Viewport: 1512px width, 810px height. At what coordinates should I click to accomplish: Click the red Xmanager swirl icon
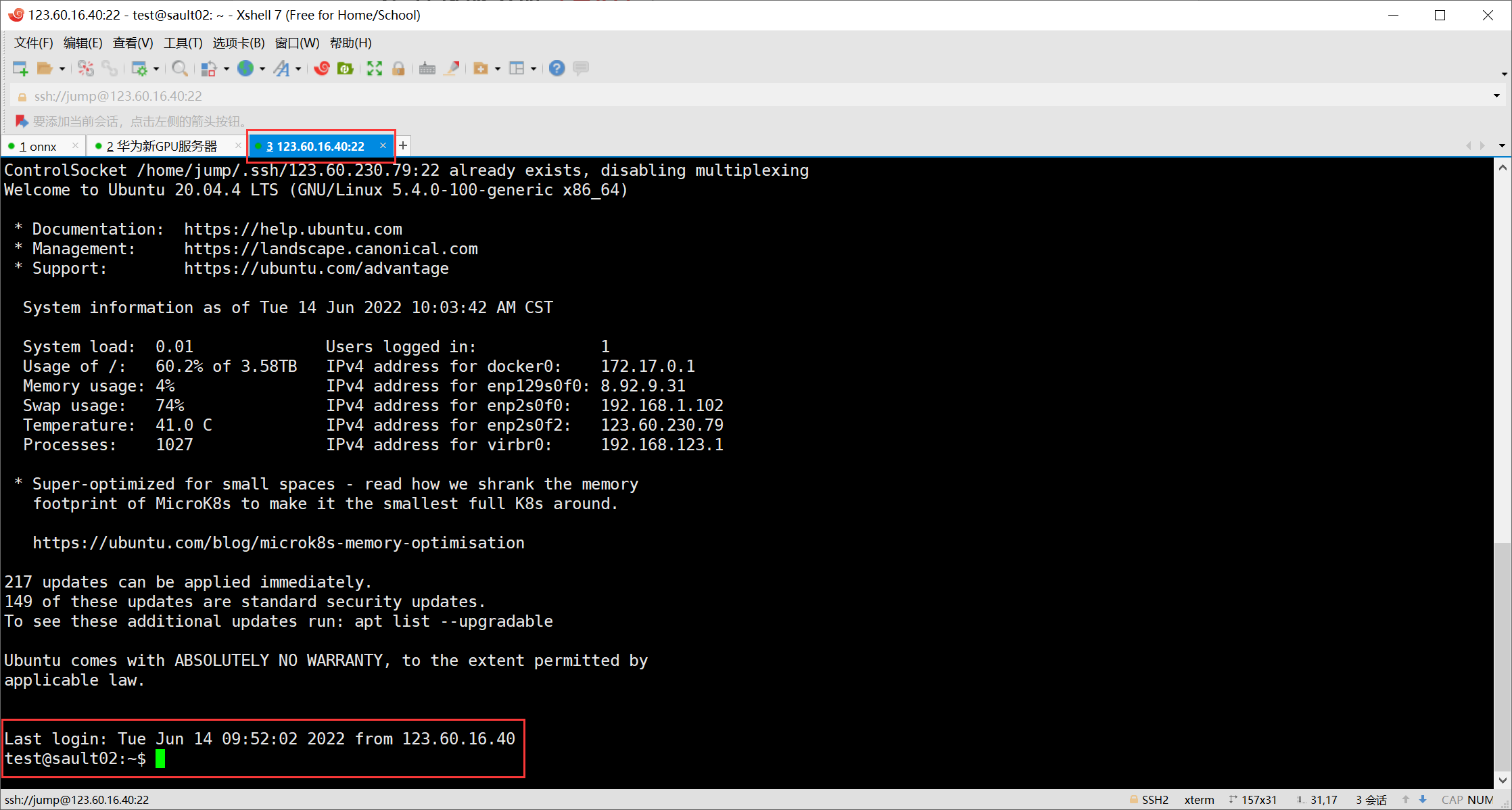322,68
